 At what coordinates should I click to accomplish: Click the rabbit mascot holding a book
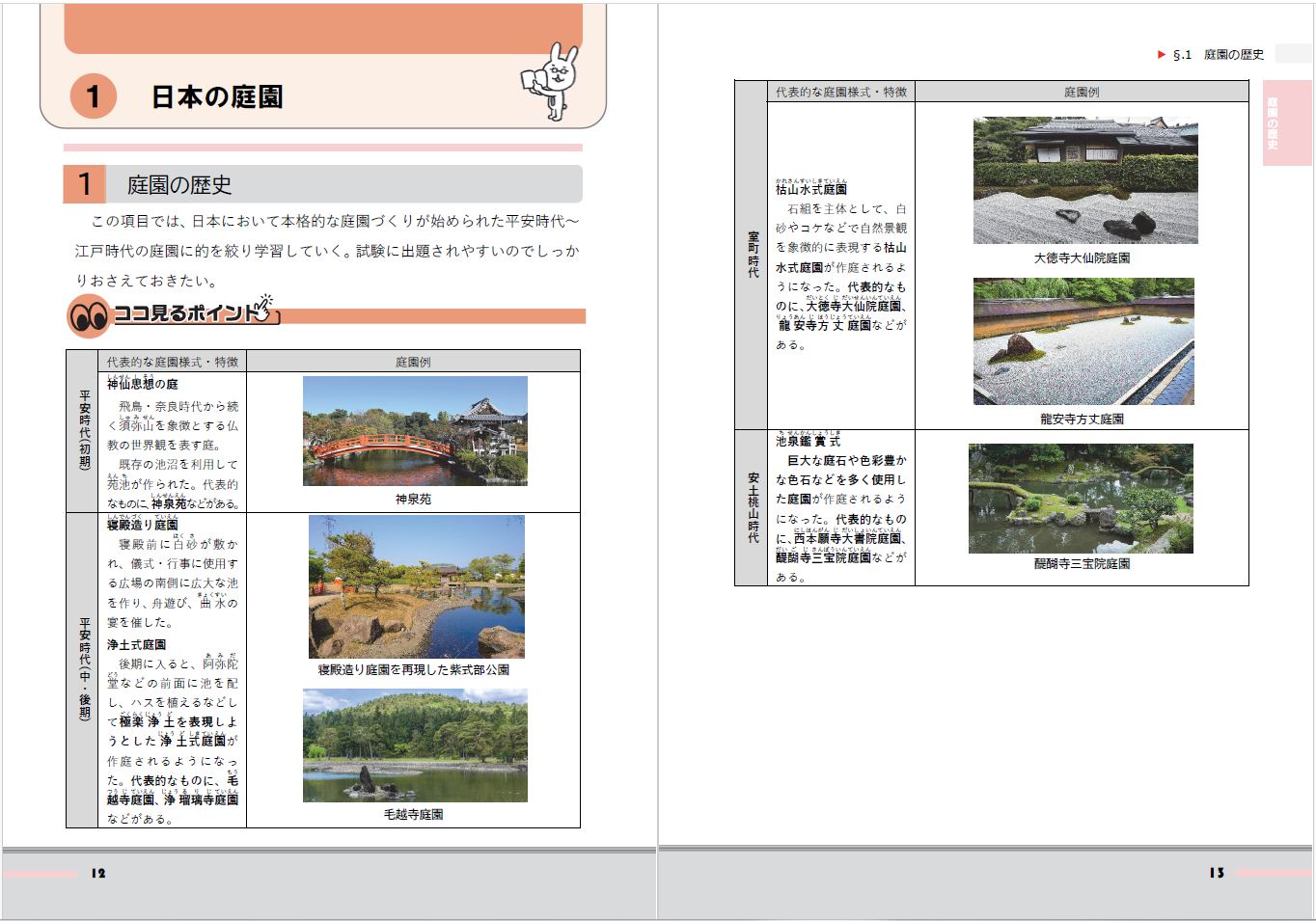point(553,81)
